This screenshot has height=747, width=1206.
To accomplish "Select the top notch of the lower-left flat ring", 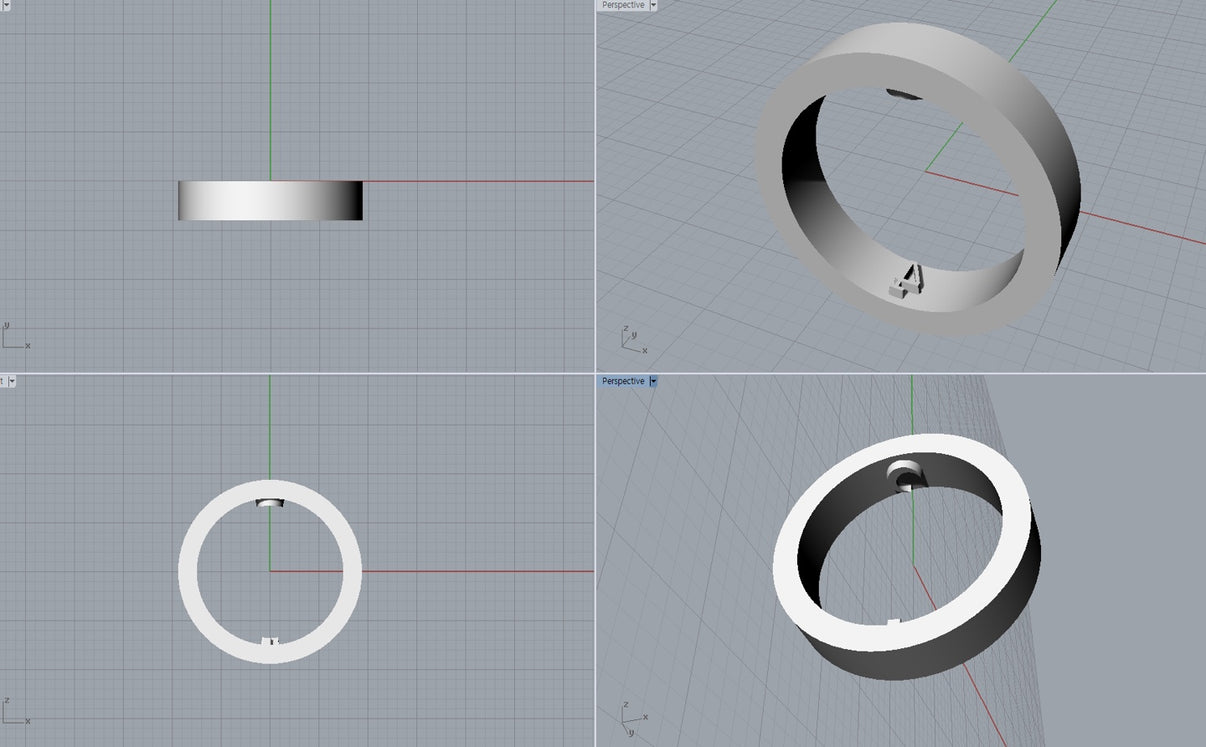I will (x=269, y=502).
